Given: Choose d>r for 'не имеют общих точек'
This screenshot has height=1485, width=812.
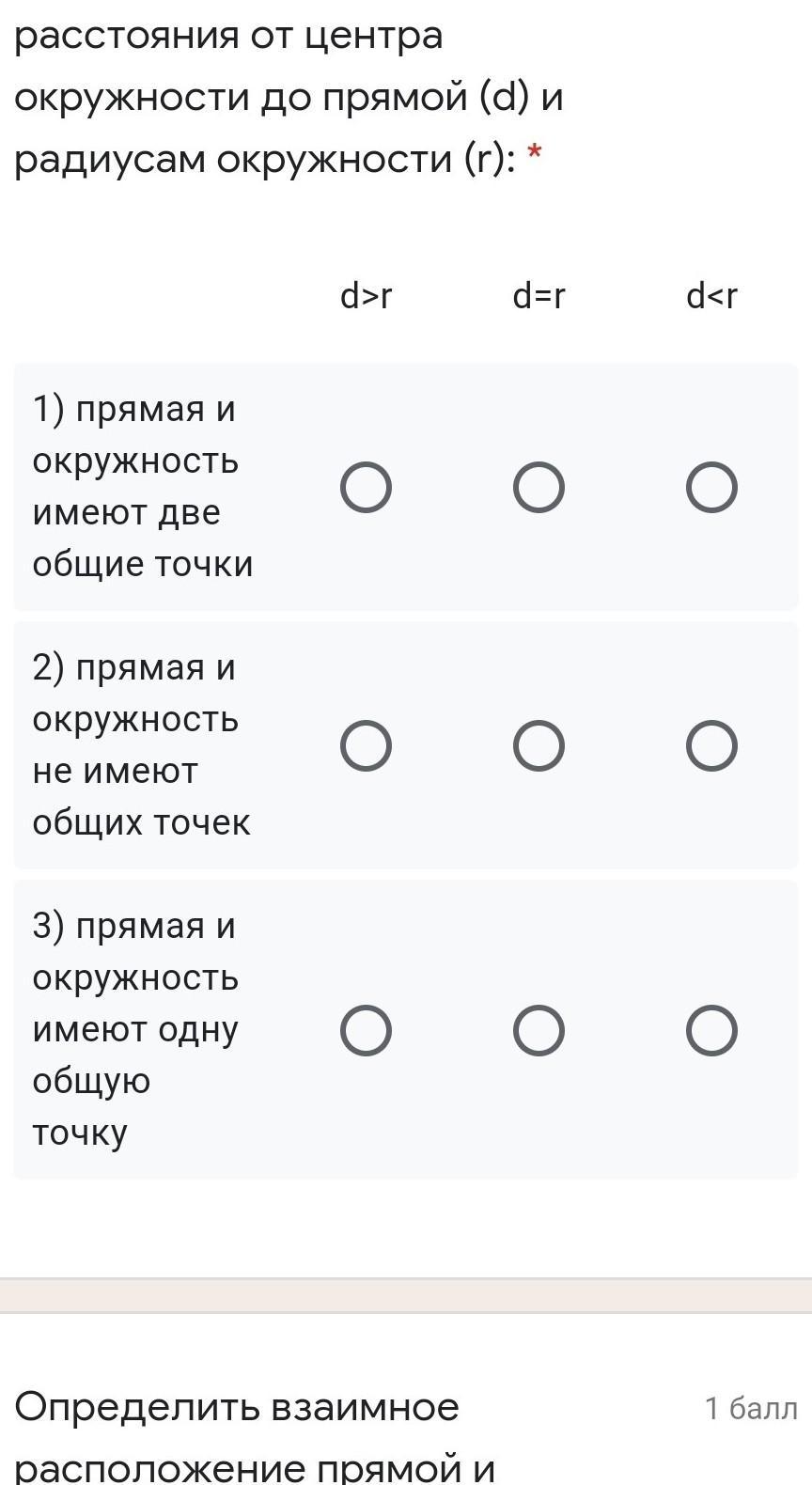Looking at the screenshot, I should click(x=366, y=746).
